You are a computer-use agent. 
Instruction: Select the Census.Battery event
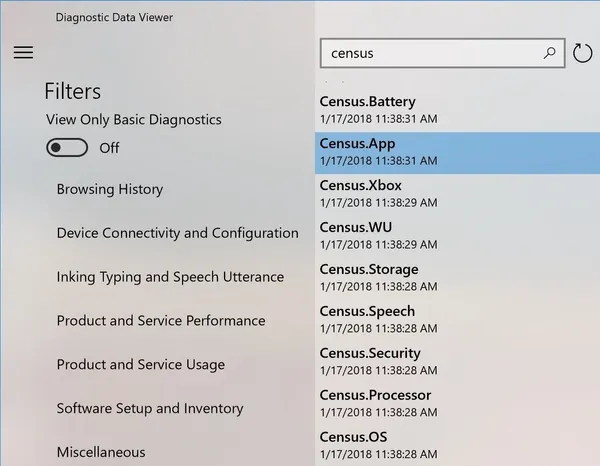click(457, 110)
